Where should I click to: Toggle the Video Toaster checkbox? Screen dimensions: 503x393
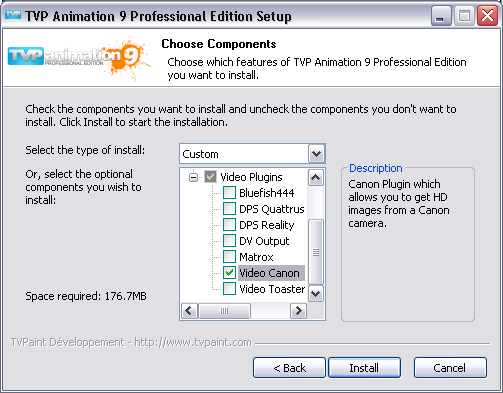coord(229,289)
